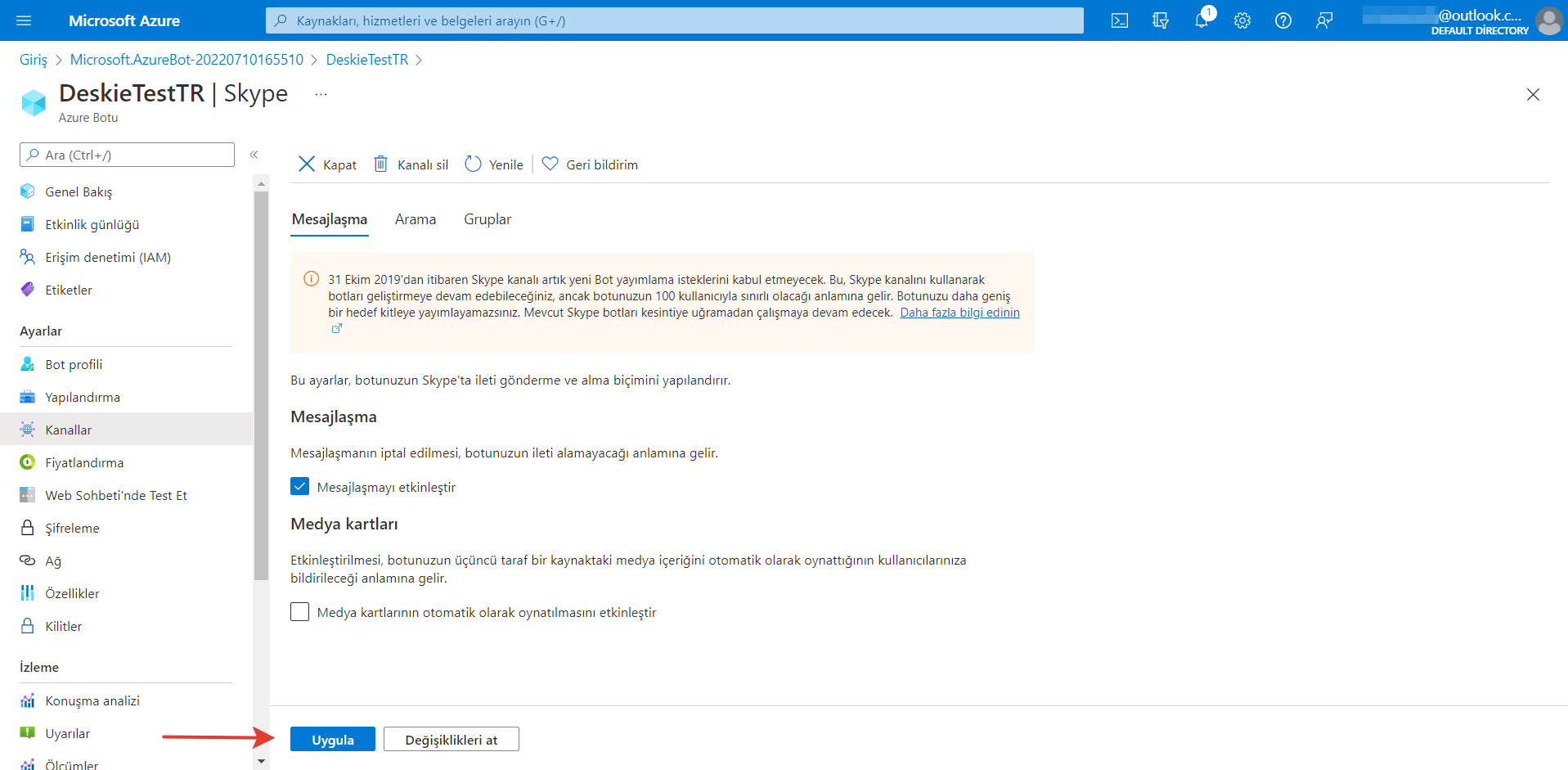This screenshot has width=1568, height=770.
Task: Open the help question mark icon
Action: 1283,20
